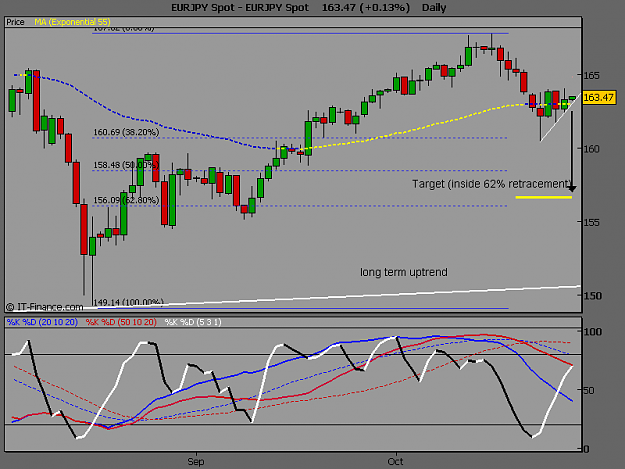Select the '158.48 (50.00%)' Fibonacci label

click(126, 165)
